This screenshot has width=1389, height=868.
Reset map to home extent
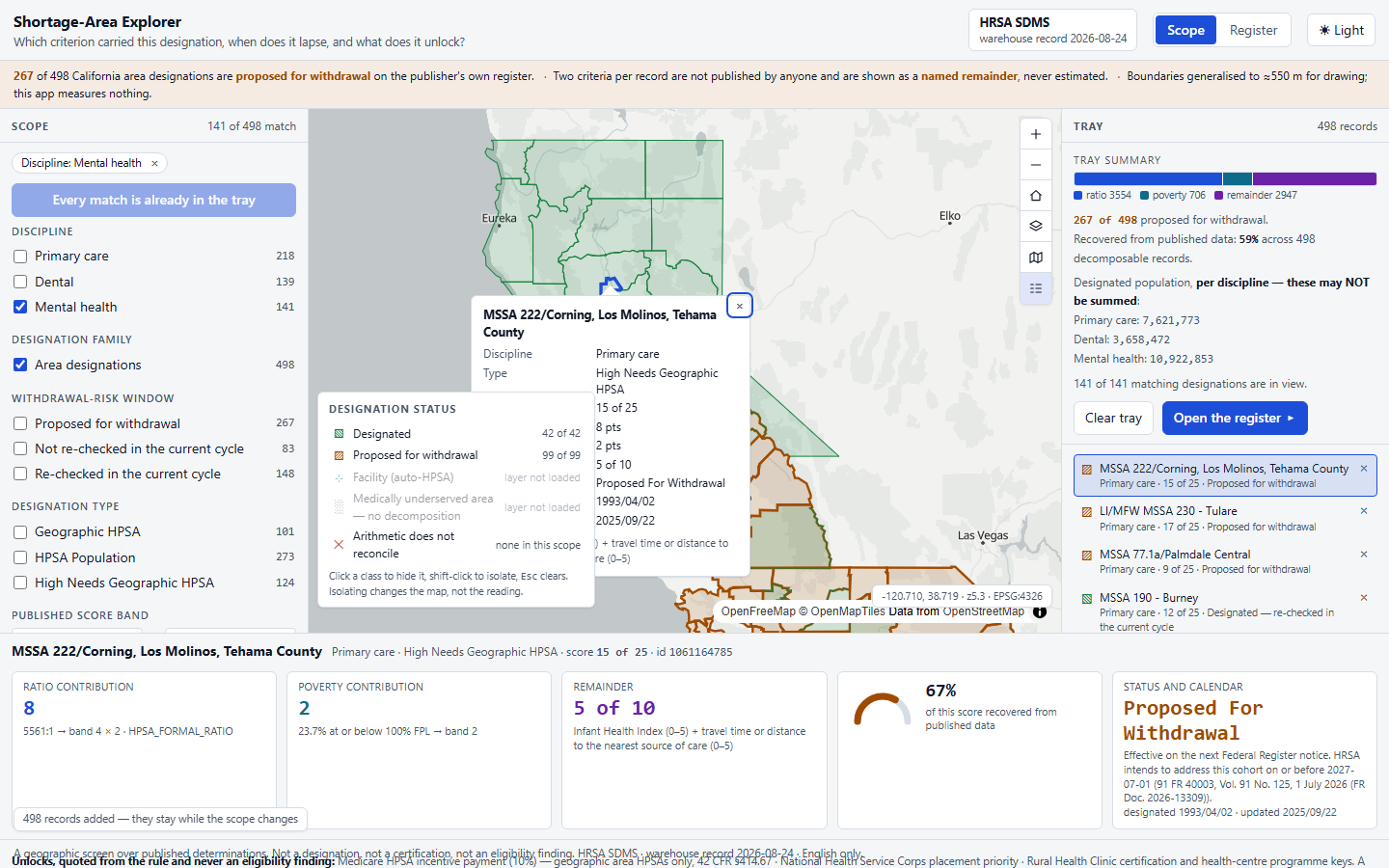click(1035, 196)
